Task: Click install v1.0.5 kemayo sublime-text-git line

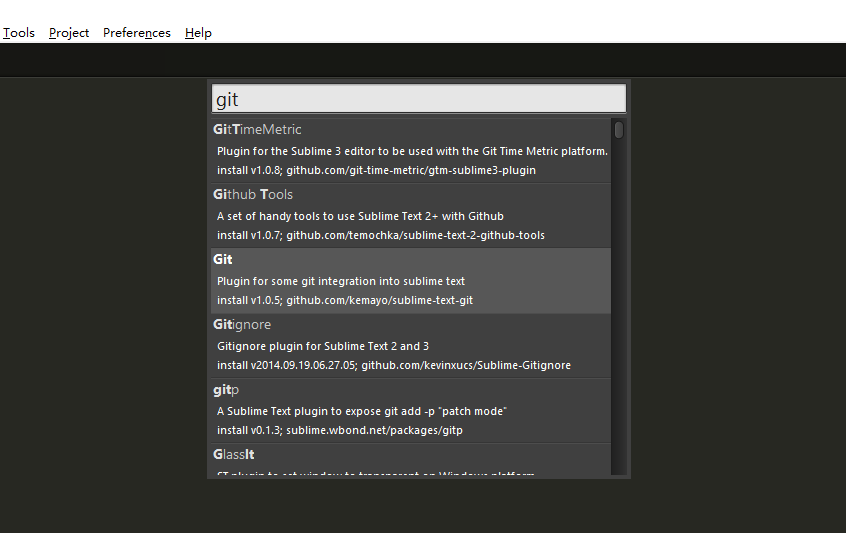Action: [x=345, y=300]
